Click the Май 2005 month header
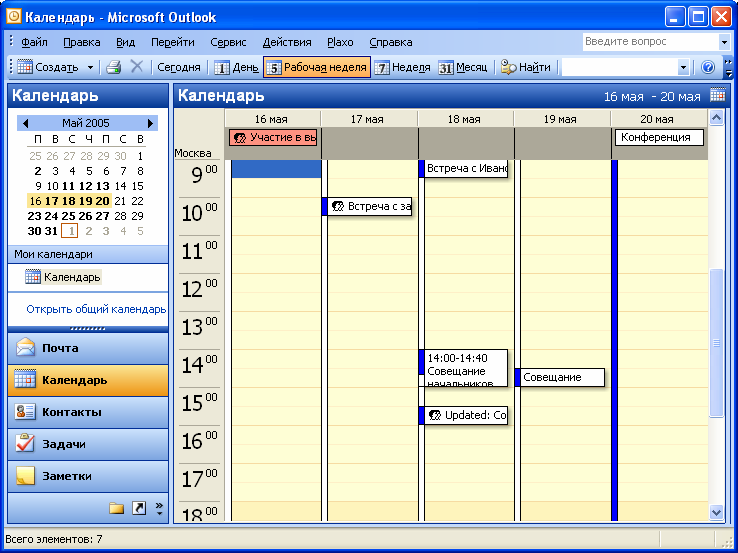738x553 pixels. click(x=86, y=123)
